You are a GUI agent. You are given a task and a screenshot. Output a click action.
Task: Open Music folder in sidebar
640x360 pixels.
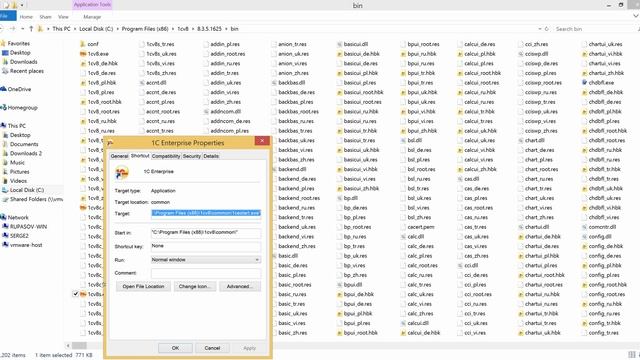click(x=17, y=162)
